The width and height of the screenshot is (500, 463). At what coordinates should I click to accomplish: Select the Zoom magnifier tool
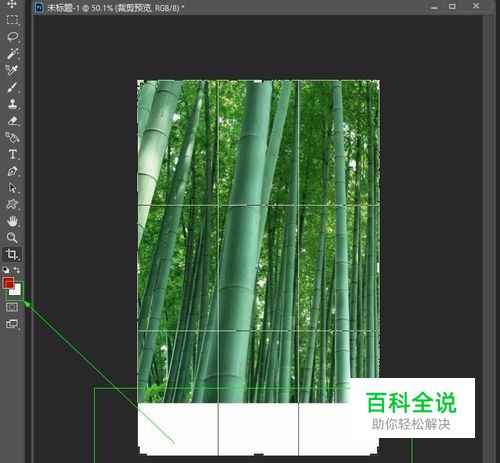click(x=12, y=237)
